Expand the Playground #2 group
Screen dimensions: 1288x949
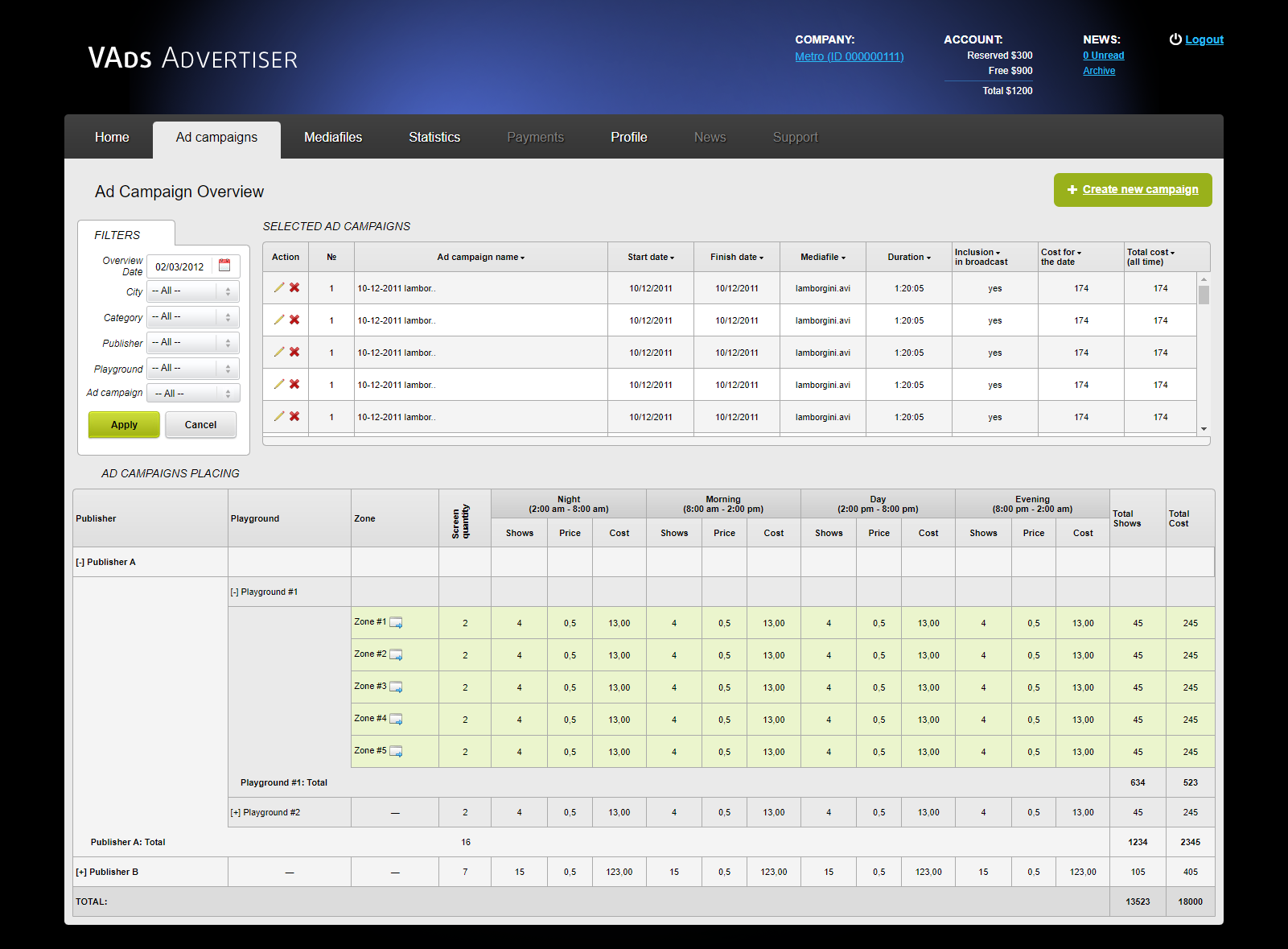(x=235, y=812)
